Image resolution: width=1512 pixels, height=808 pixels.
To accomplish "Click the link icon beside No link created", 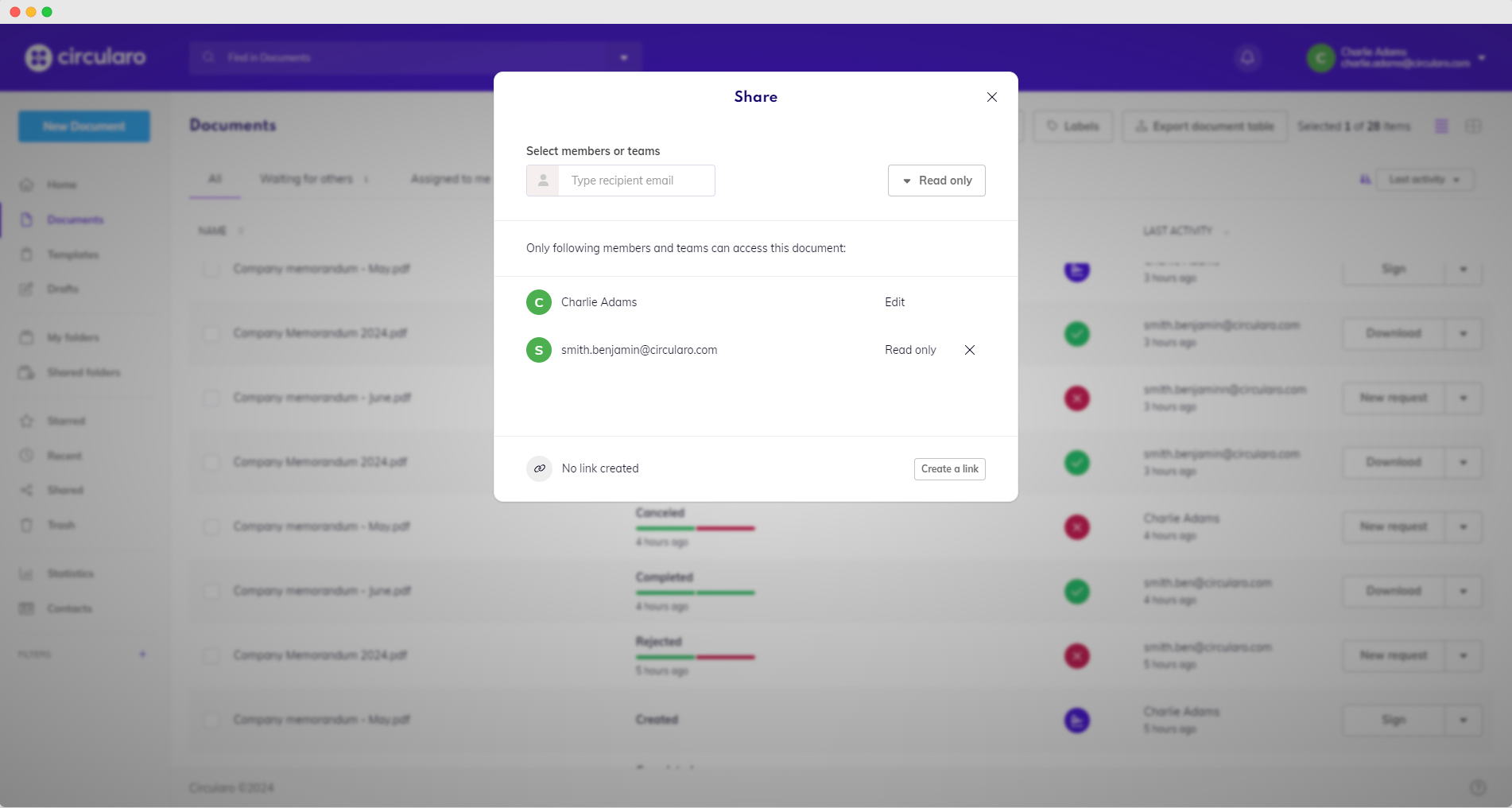I will tap(539, 468).
